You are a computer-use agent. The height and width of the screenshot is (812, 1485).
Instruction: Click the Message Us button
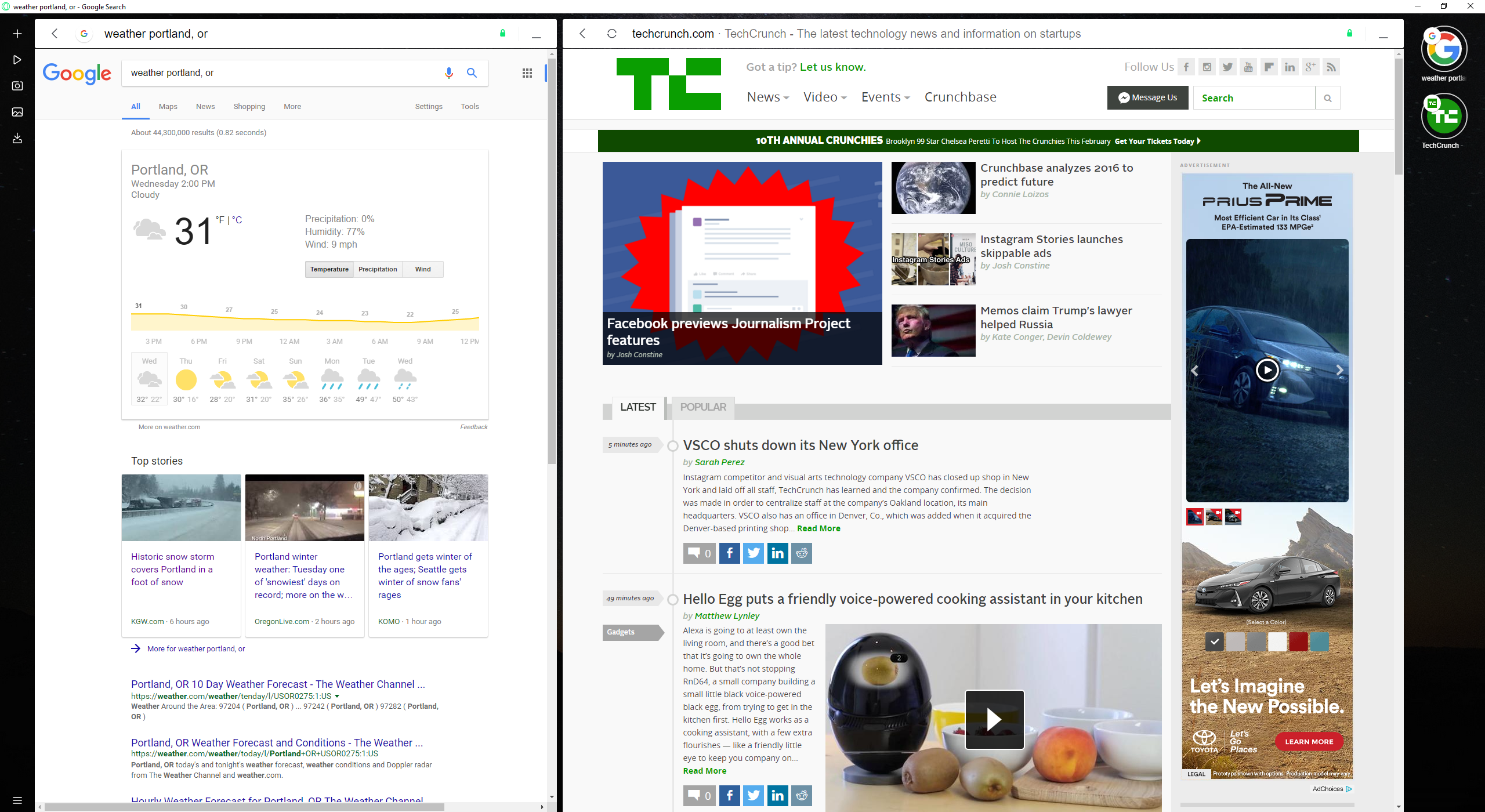tap(1147, 97)
